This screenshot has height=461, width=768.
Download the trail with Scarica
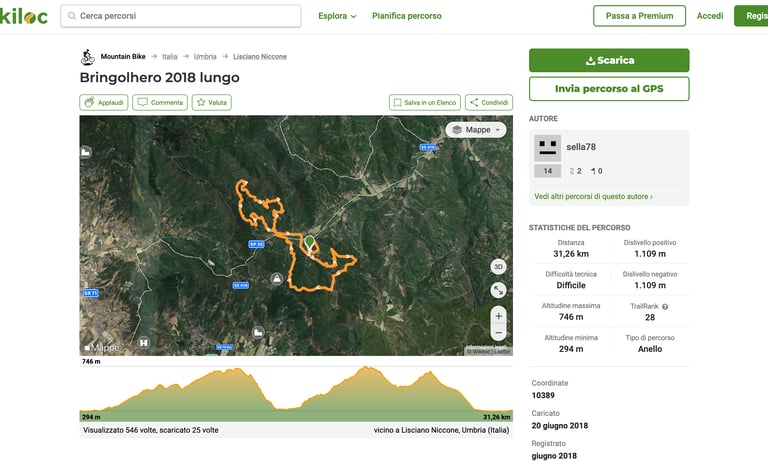[x=609, y=60]
